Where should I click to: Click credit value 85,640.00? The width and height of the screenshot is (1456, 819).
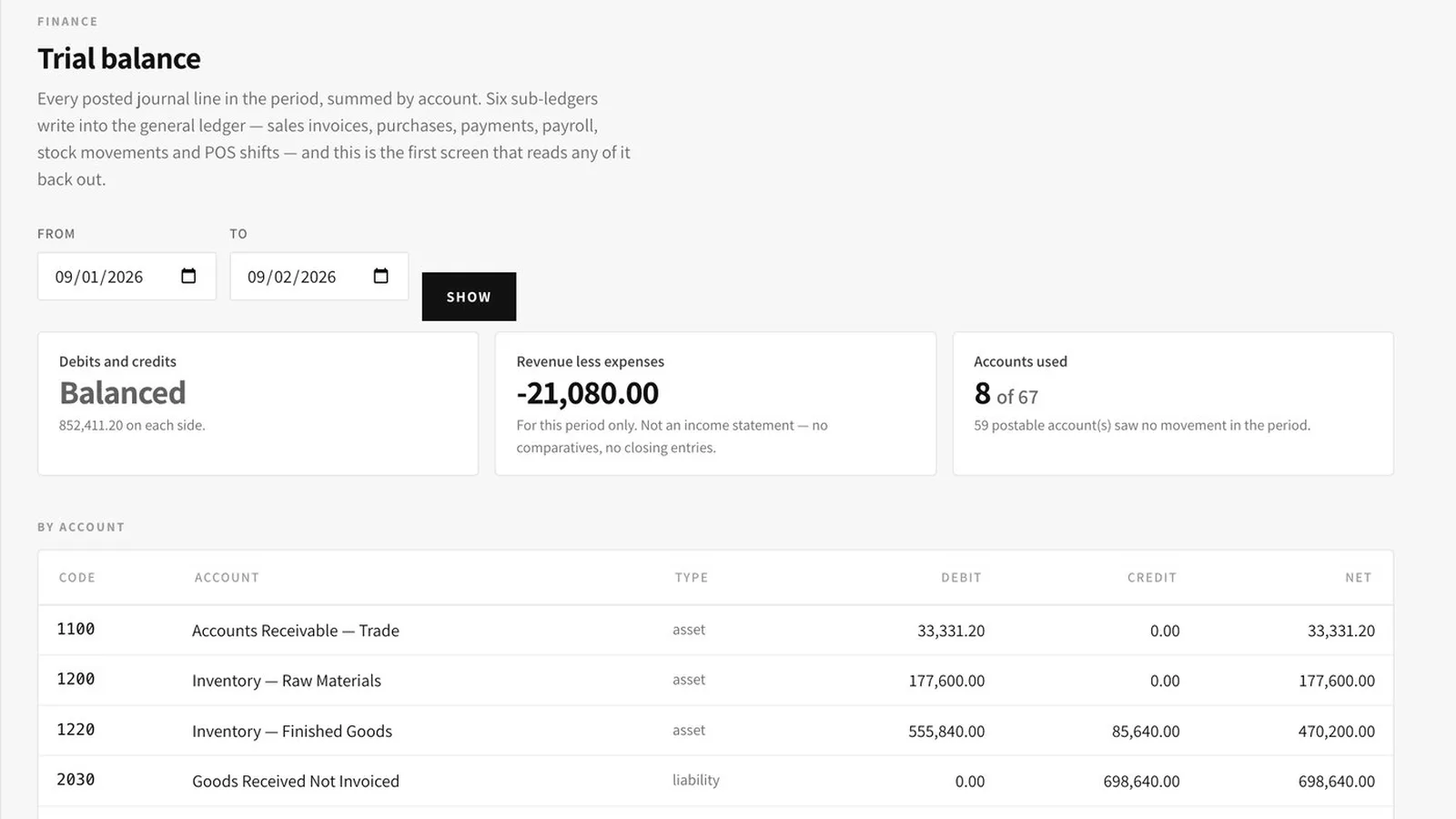pos(1146,732)
